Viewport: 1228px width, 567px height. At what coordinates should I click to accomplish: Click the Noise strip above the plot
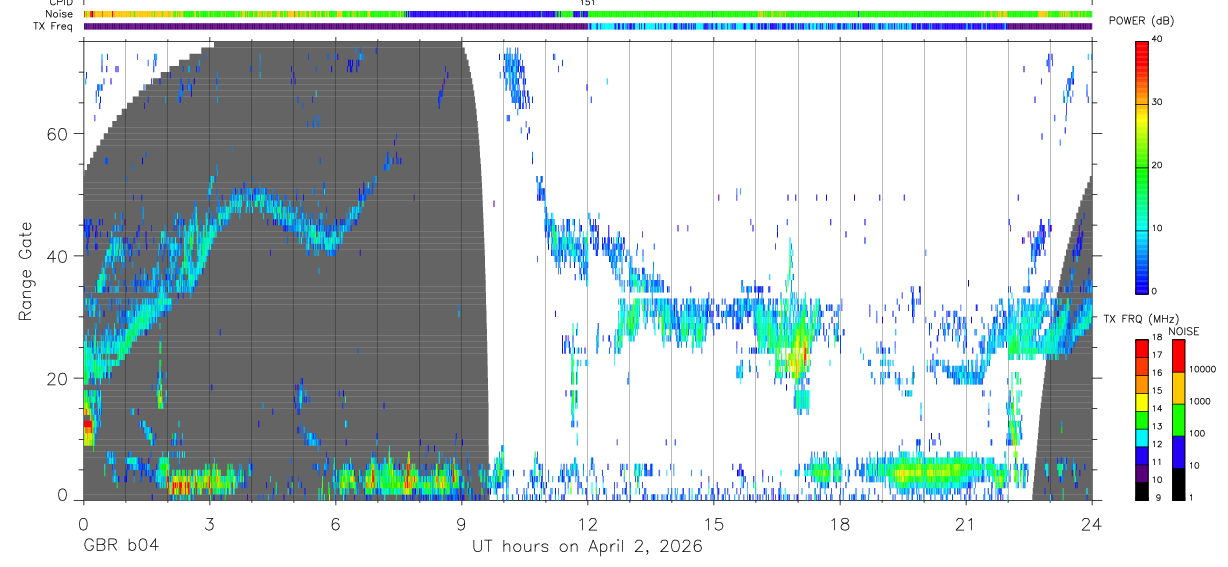tap(588, 14)
